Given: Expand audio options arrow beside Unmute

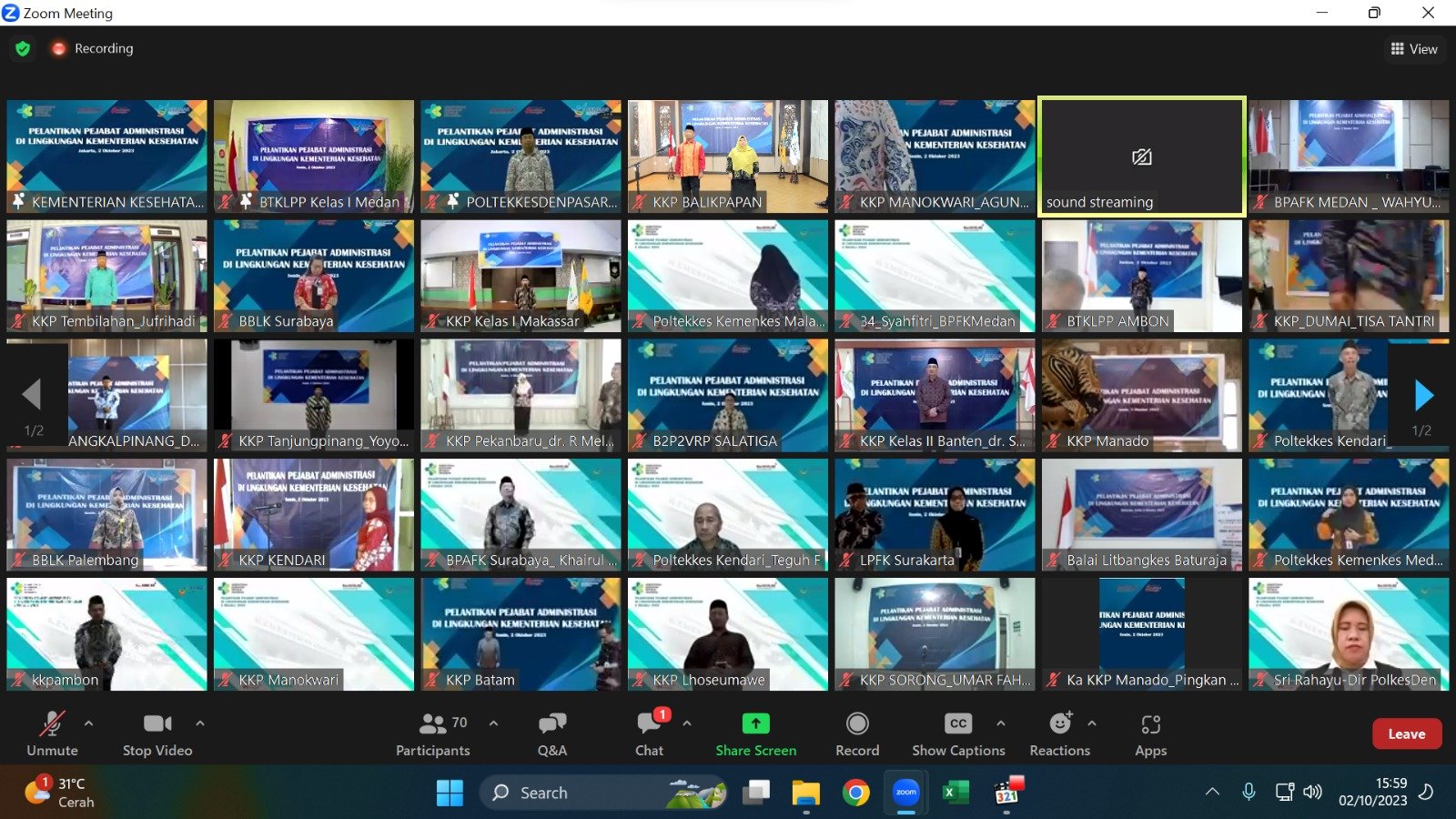Looking at the screenshot, I should pos(88,723).
